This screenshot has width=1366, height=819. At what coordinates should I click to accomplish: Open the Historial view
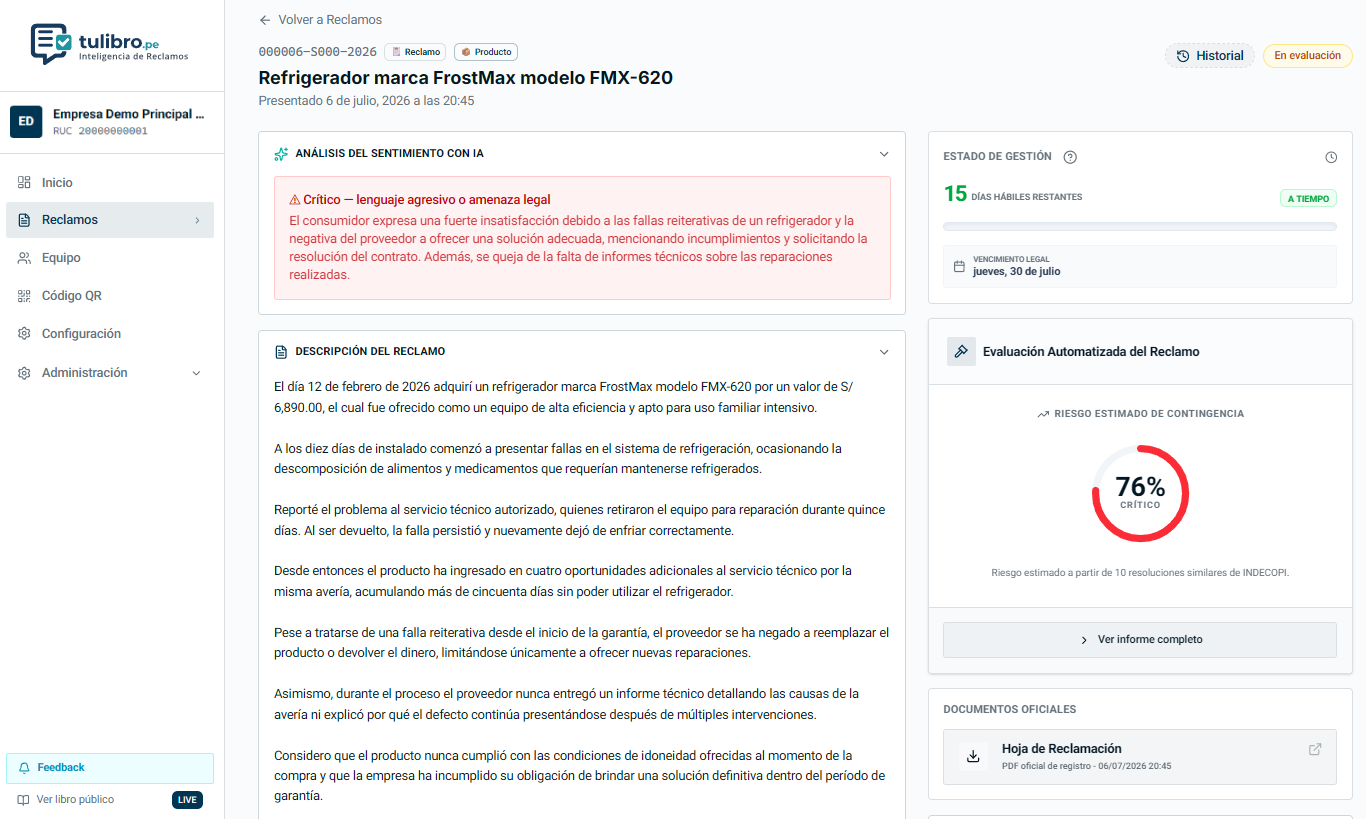point(1210,56)
